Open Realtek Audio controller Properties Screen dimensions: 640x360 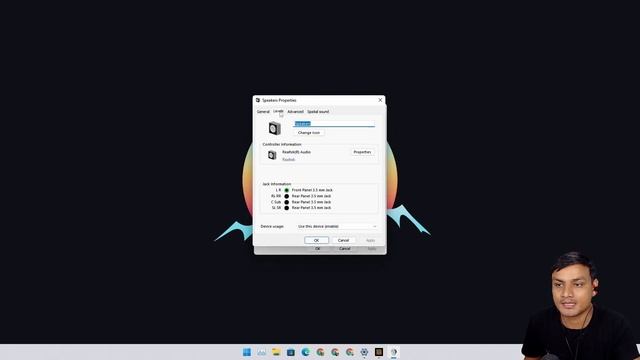pos(362,152)
